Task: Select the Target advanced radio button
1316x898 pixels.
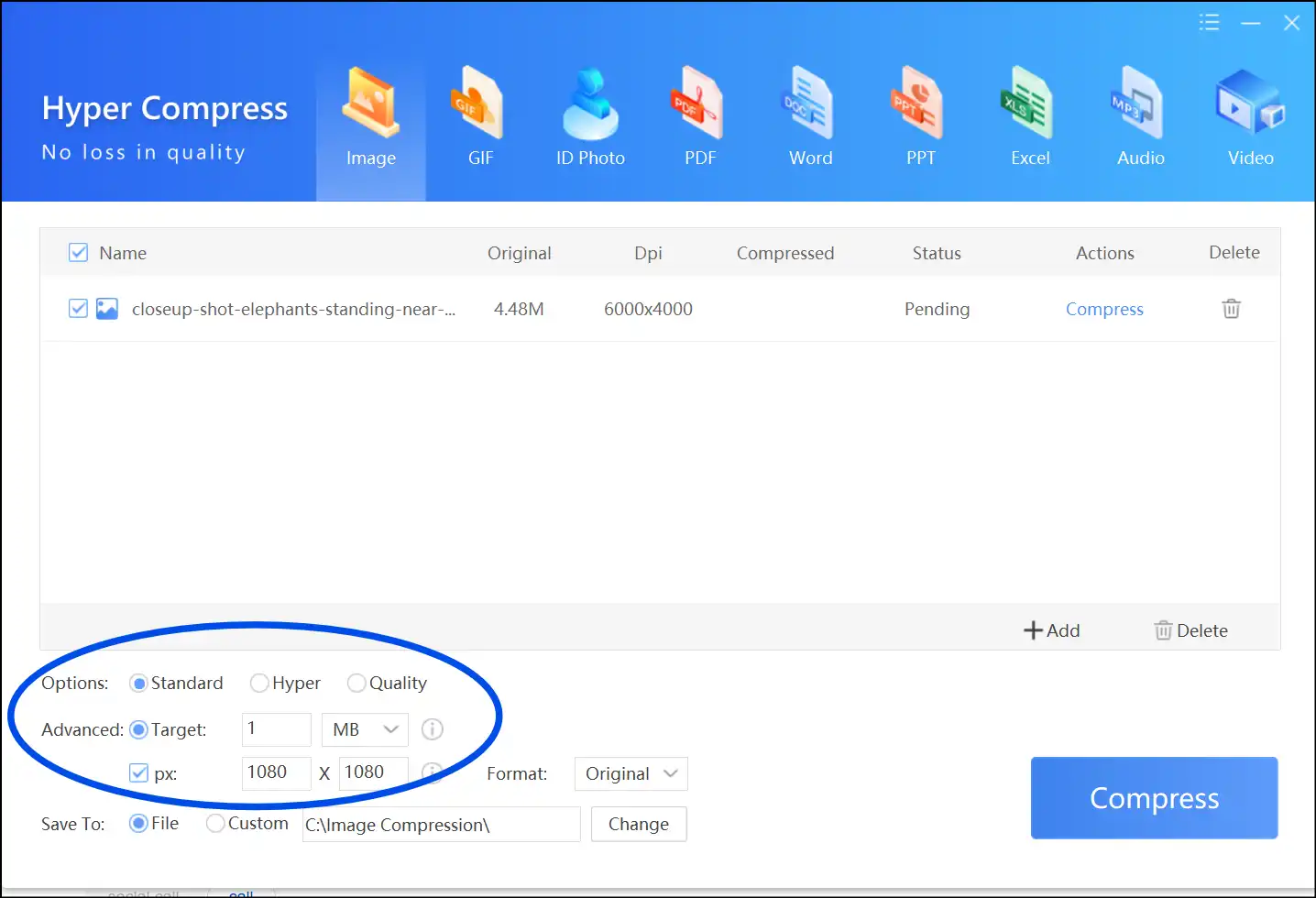Action: (168, 729)
